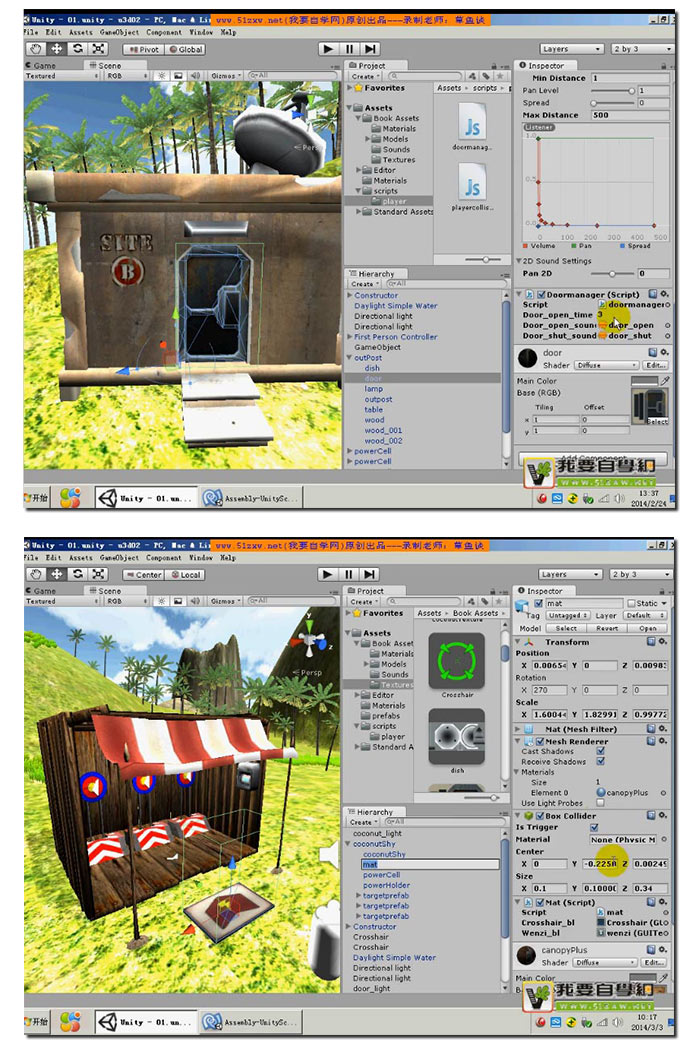Click the Play button in the upper screenshot

[x=328, y=49]
